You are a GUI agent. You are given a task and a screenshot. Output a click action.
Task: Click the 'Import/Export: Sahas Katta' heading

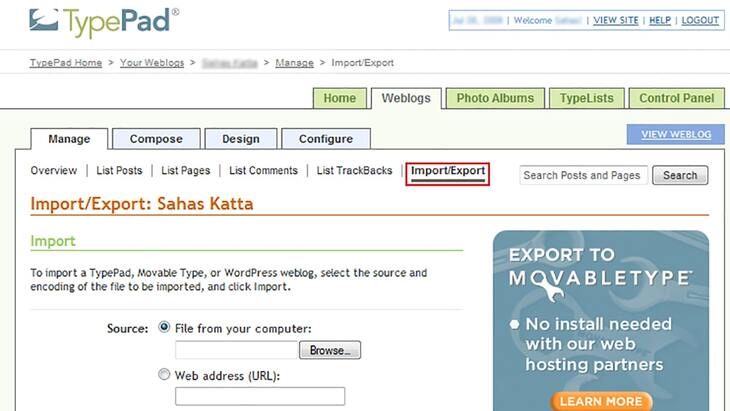pyautogui.click(x=142, y=204)
